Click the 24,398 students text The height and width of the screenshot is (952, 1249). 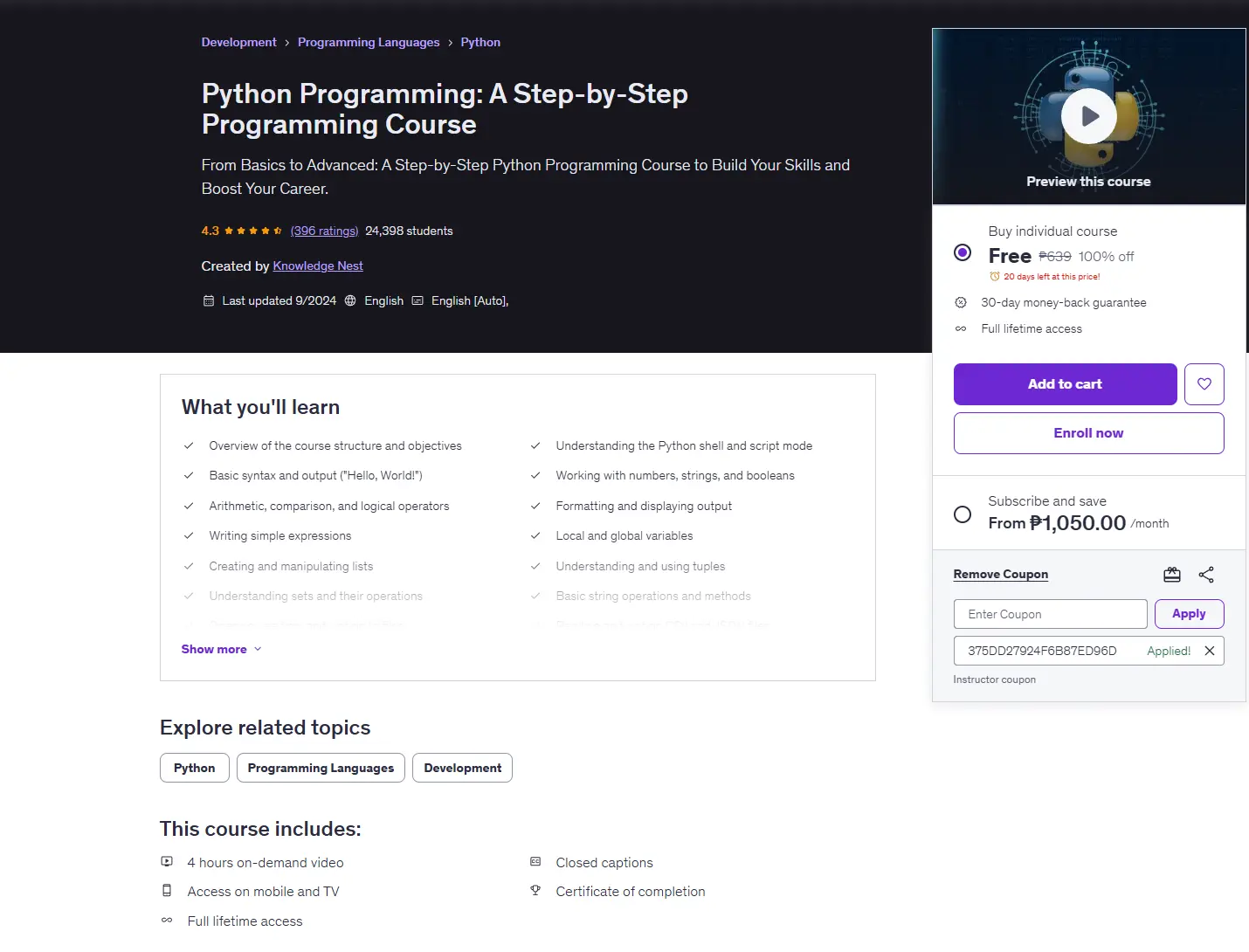click(409, 231)
